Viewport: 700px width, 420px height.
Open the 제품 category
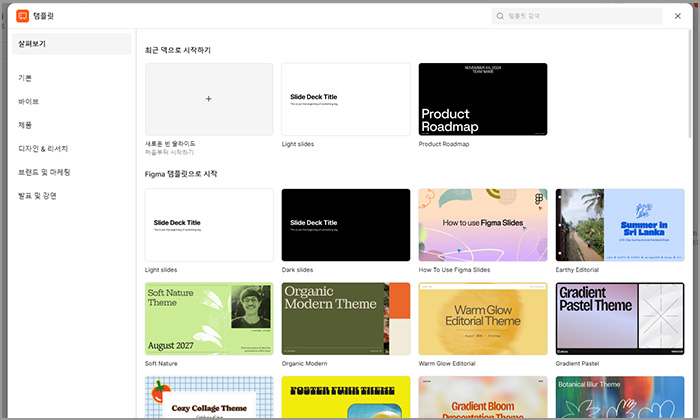tap(25, 125)
